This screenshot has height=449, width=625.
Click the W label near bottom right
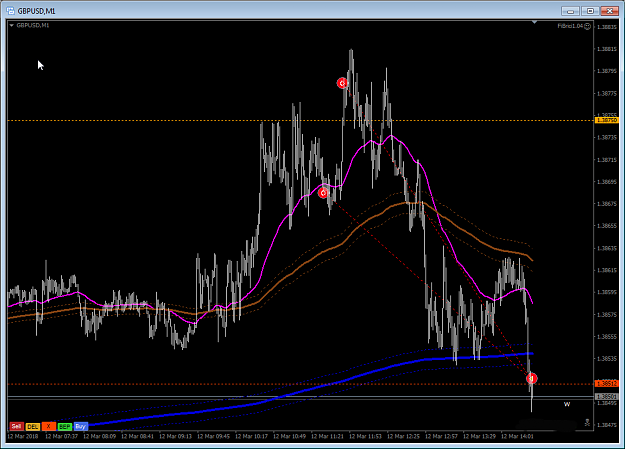point(567,404)
